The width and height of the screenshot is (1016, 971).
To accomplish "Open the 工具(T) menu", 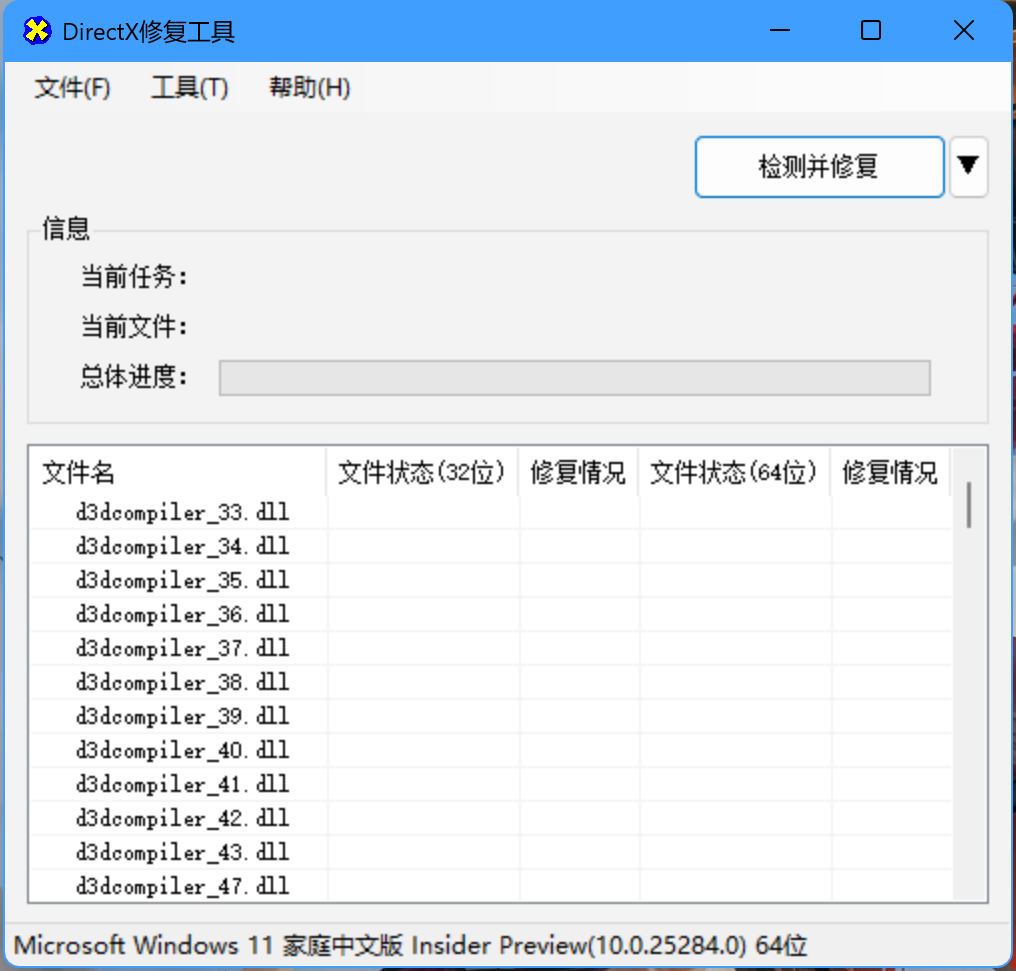I will coord(190,87).
